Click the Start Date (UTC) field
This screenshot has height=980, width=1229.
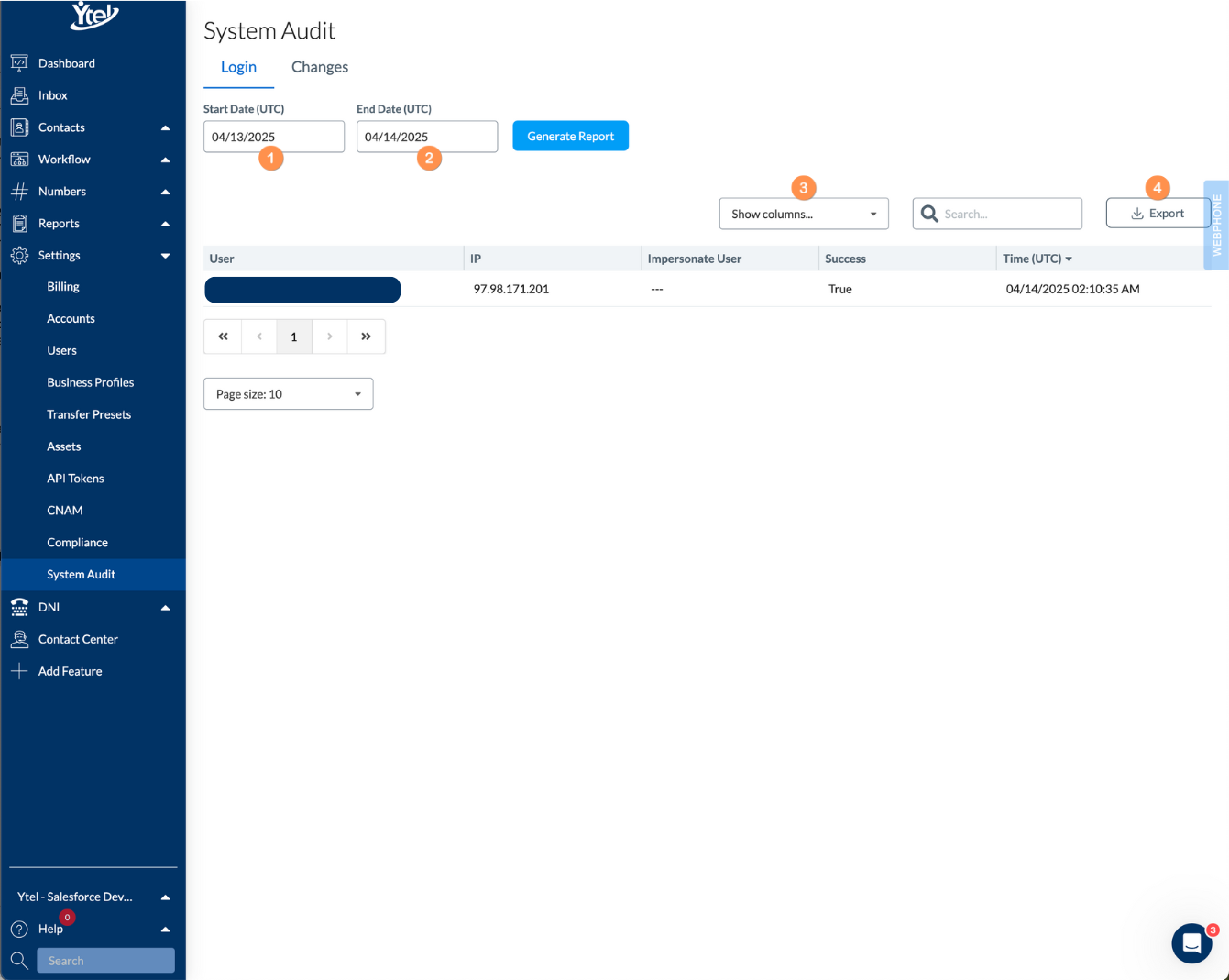click(x=274, y=137)
